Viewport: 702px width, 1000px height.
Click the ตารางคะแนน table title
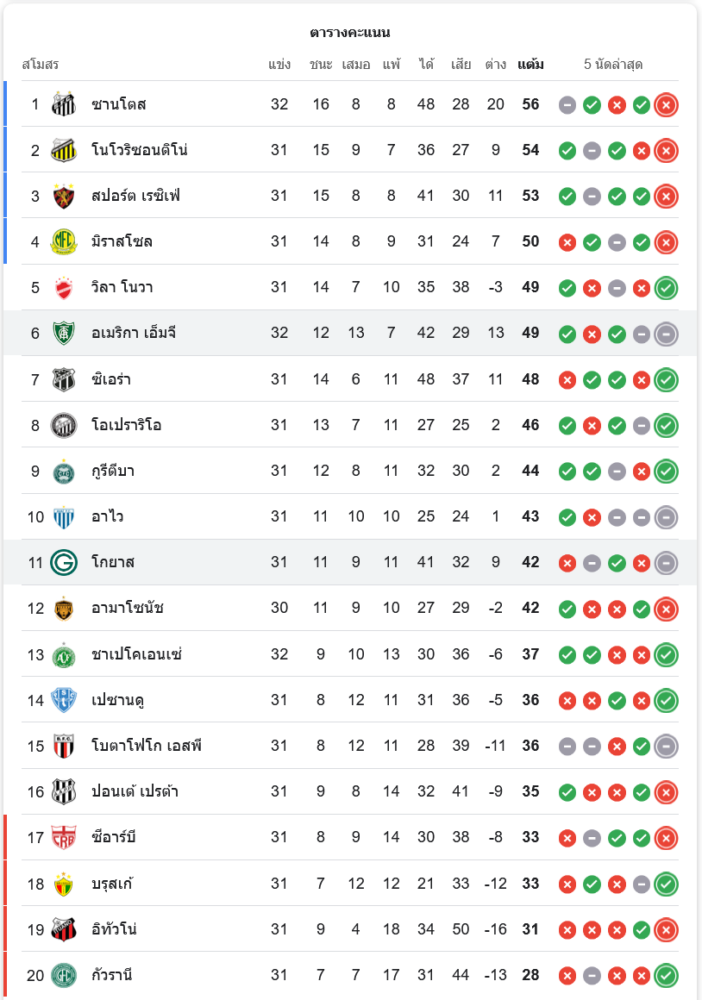point(350,33)
